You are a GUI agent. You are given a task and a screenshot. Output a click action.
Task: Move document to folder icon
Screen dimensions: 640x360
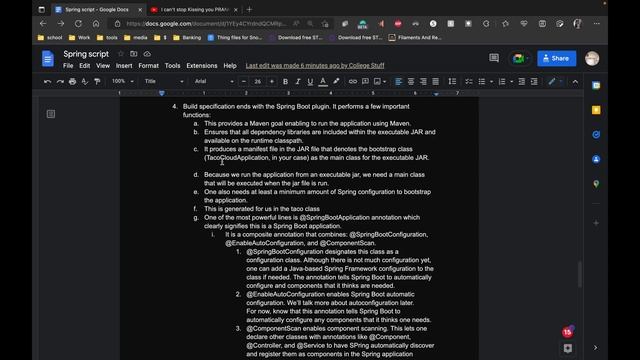pyautogui.click(x=133, y=54)
